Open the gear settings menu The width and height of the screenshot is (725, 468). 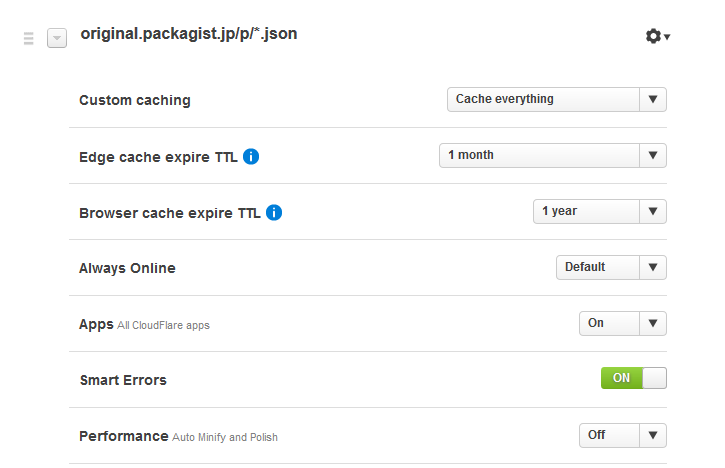click(x=656, y=36)
